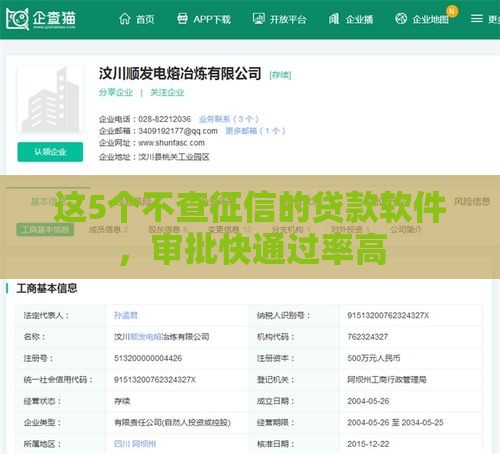This screenshot has height=454, width=500.
Task: Select the 对外投资 sub-tab
Action: (x=350, y=229)
